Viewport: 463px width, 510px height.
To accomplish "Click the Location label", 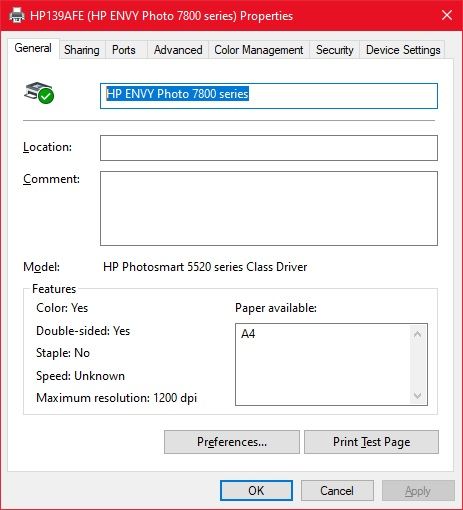I will point(47,147).
